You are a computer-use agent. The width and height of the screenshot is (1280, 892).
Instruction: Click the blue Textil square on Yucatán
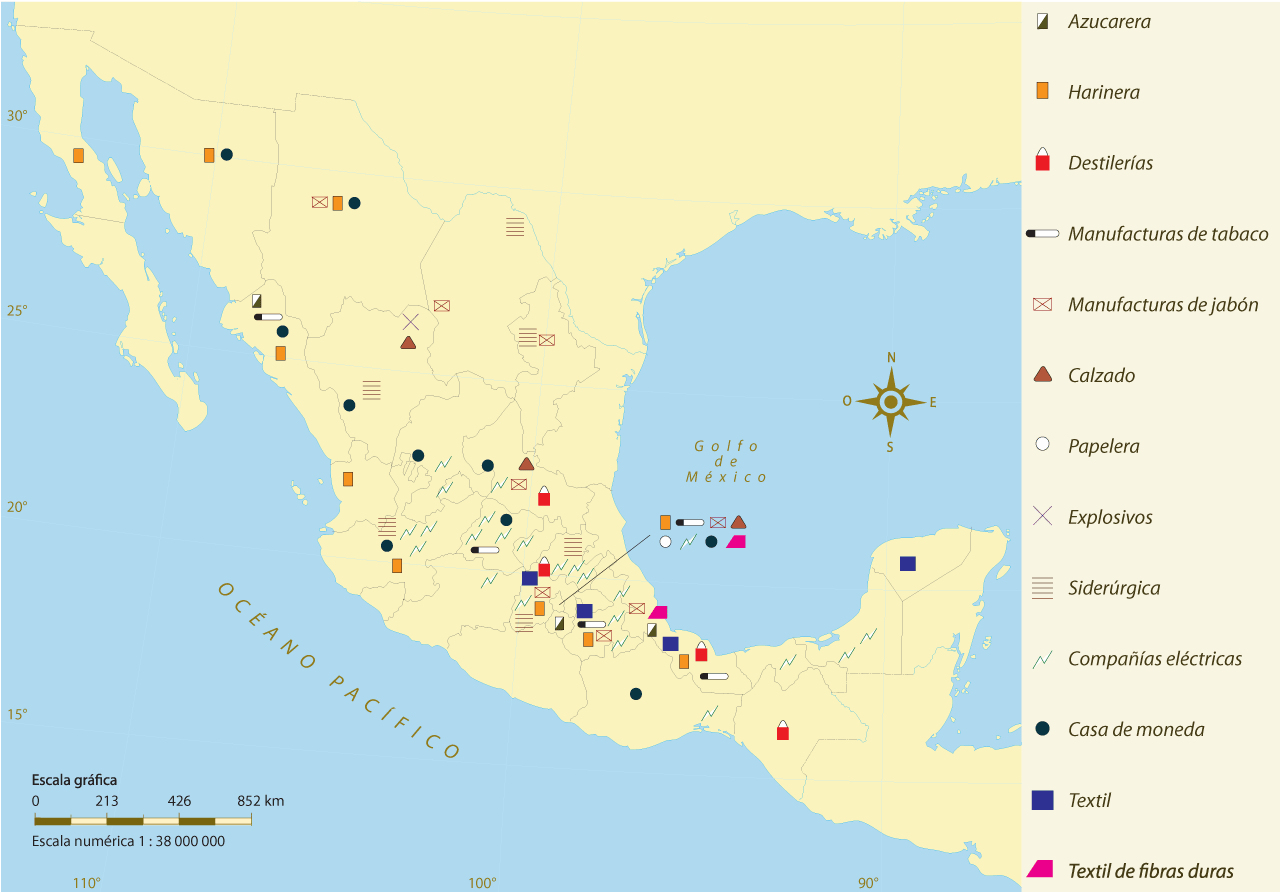907,563
